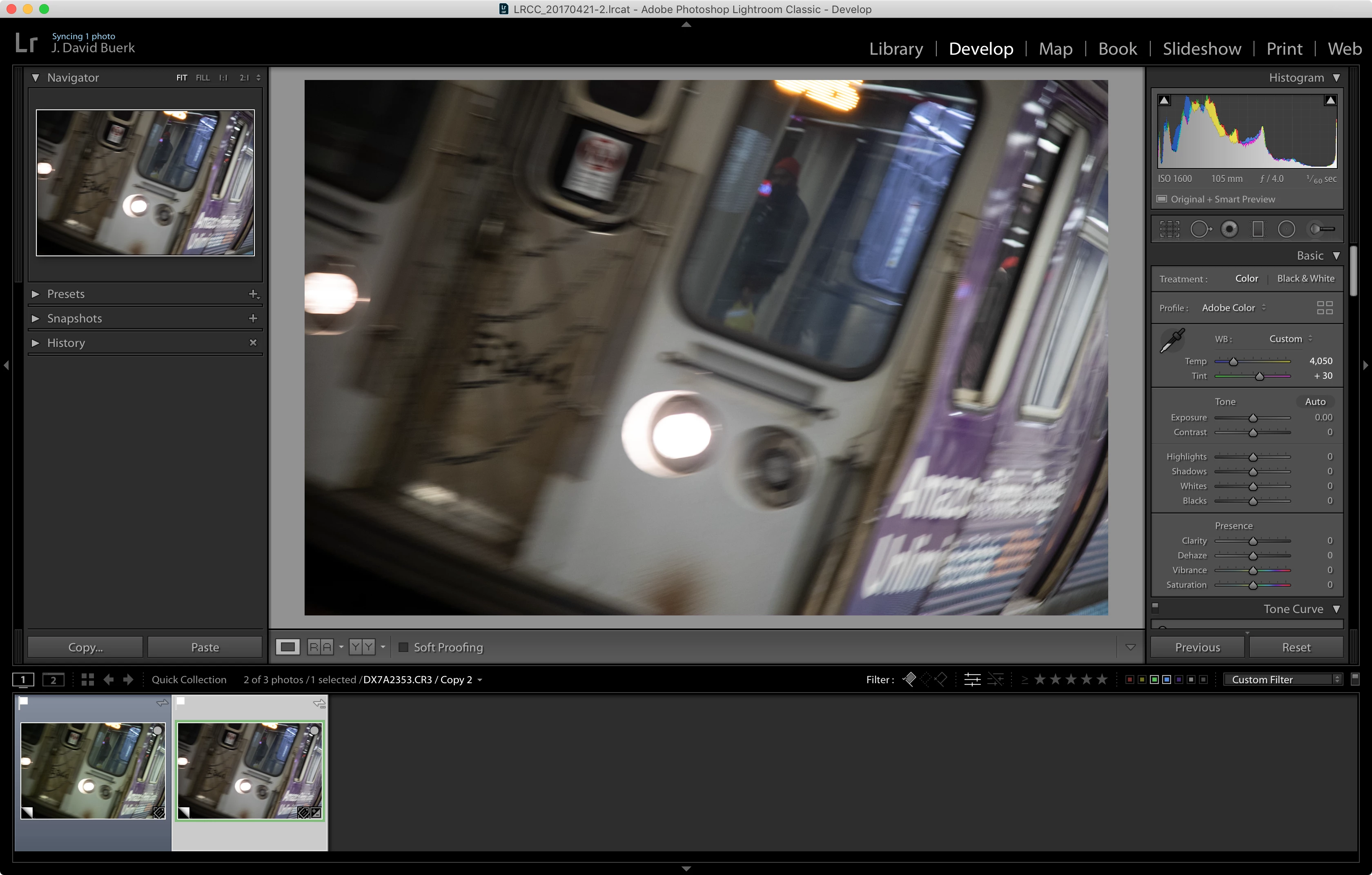This screenshot has width=1372, height=875.
Task: Enable the Soft Proofing checkbox
Action: point(403,647)
